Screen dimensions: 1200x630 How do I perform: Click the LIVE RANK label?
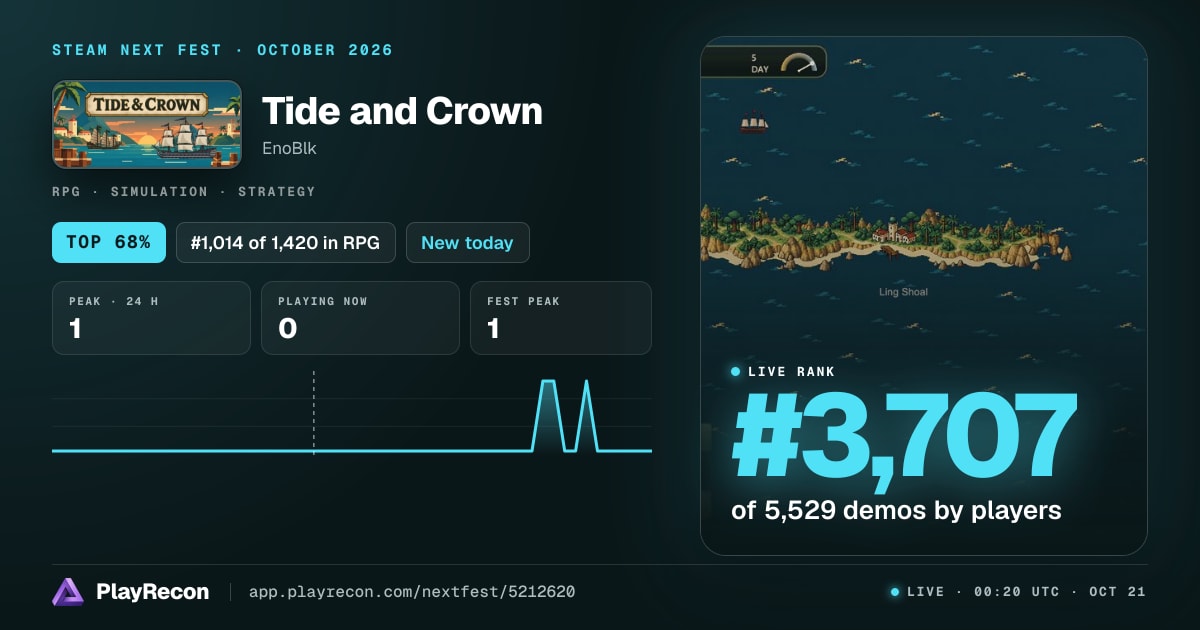tap(791, 371)
